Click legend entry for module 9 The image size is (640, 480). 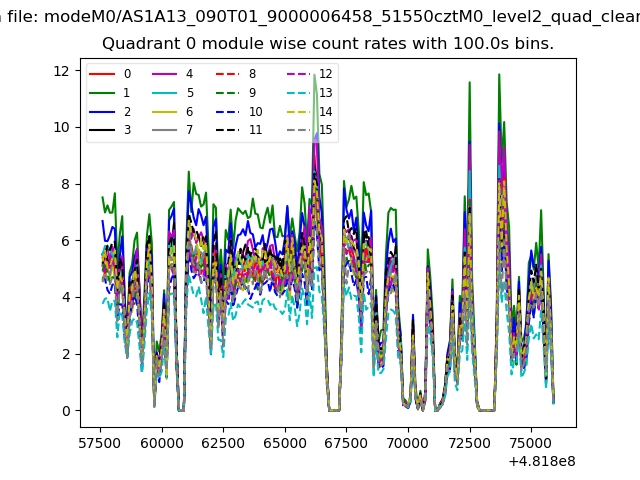236,93
